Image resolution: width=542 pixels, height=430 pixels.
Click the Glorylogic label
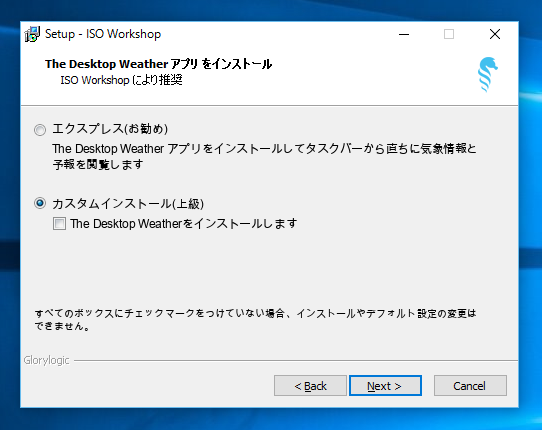pyautogui.click(x=46, y=360)
